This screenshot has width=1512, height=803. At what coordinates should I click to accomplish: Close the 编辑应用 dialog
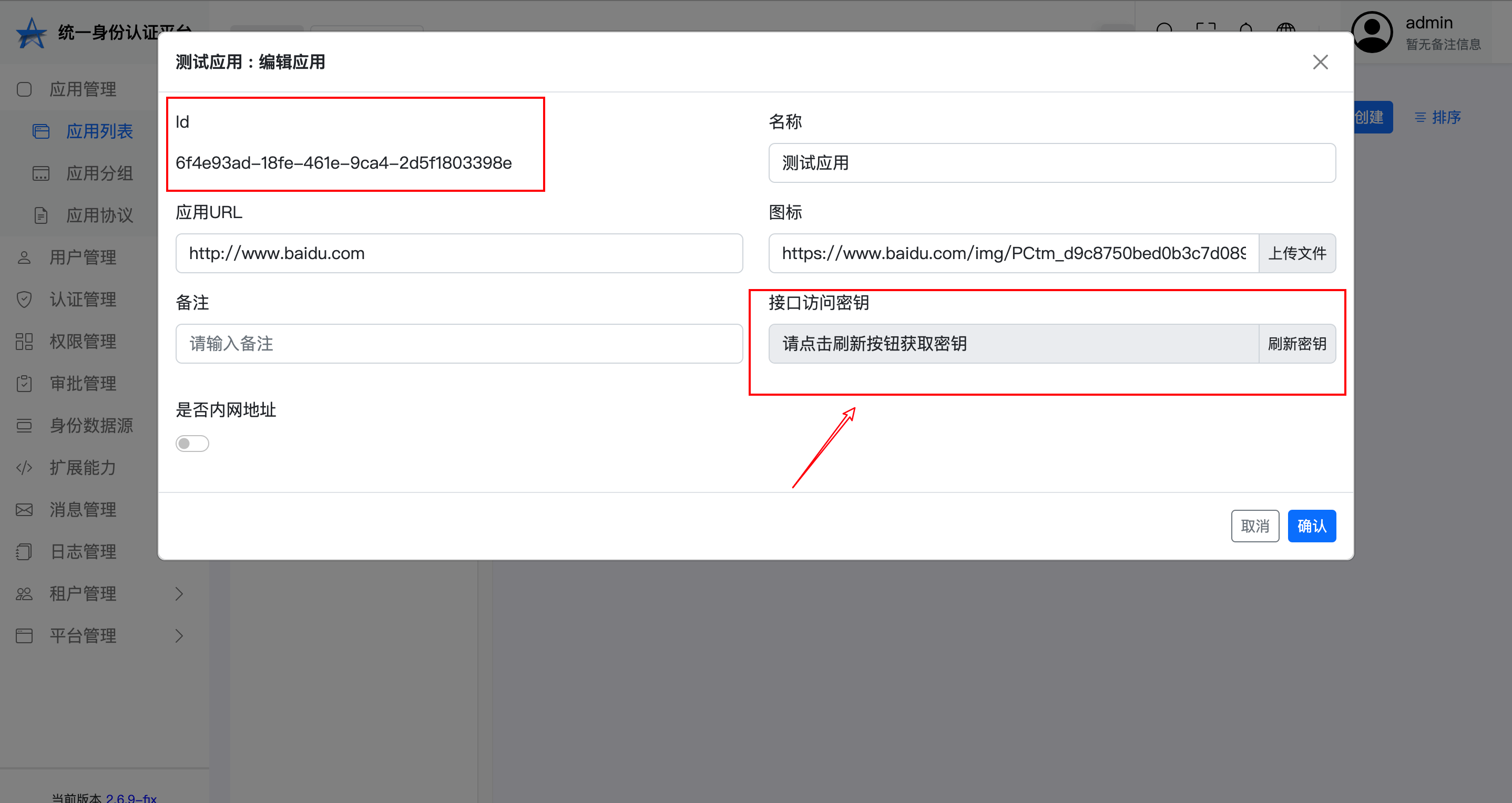pyautogui.click(x=1320, y=62)
